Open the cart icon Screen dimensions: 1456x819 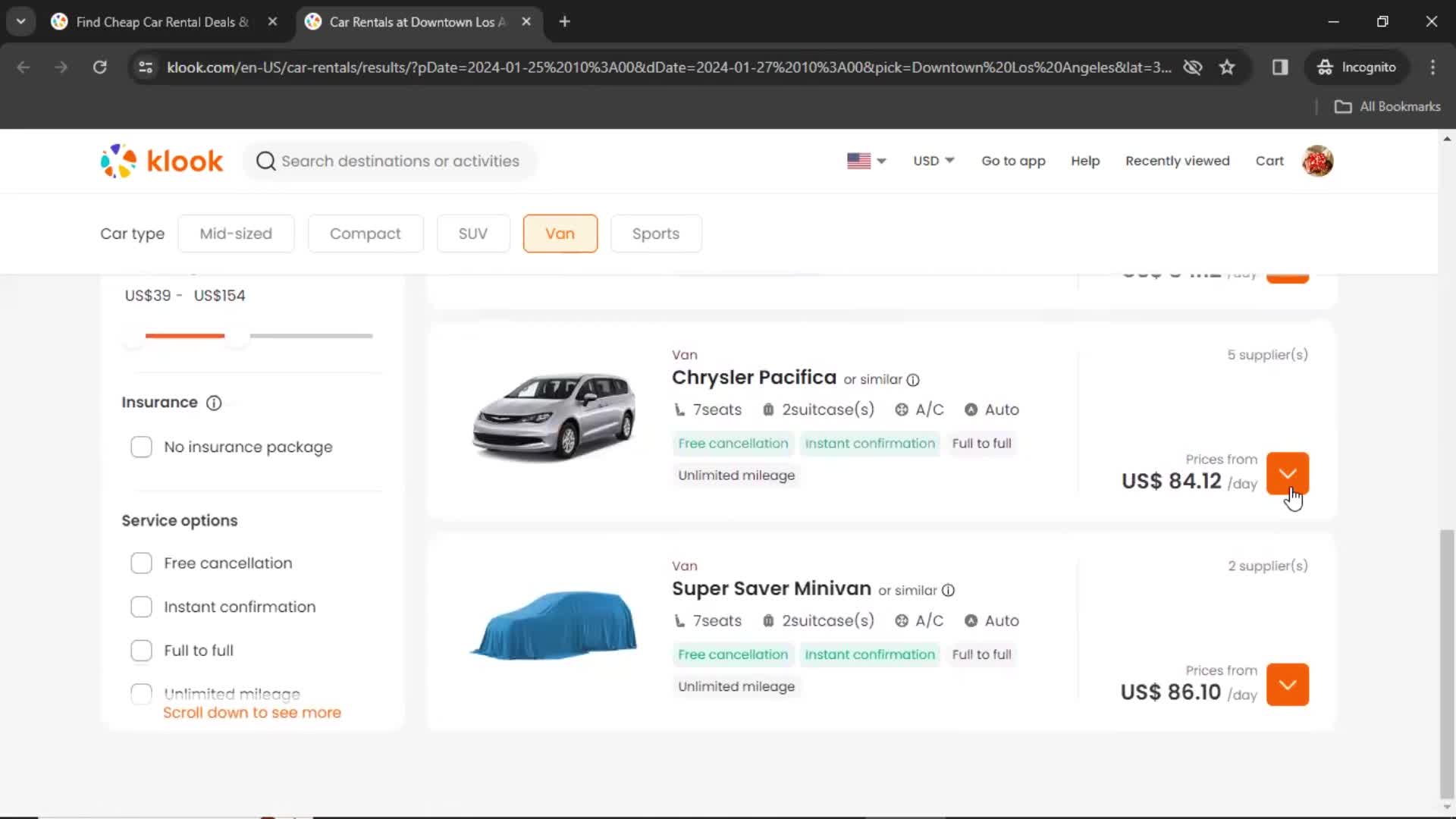click(1272, 161)
